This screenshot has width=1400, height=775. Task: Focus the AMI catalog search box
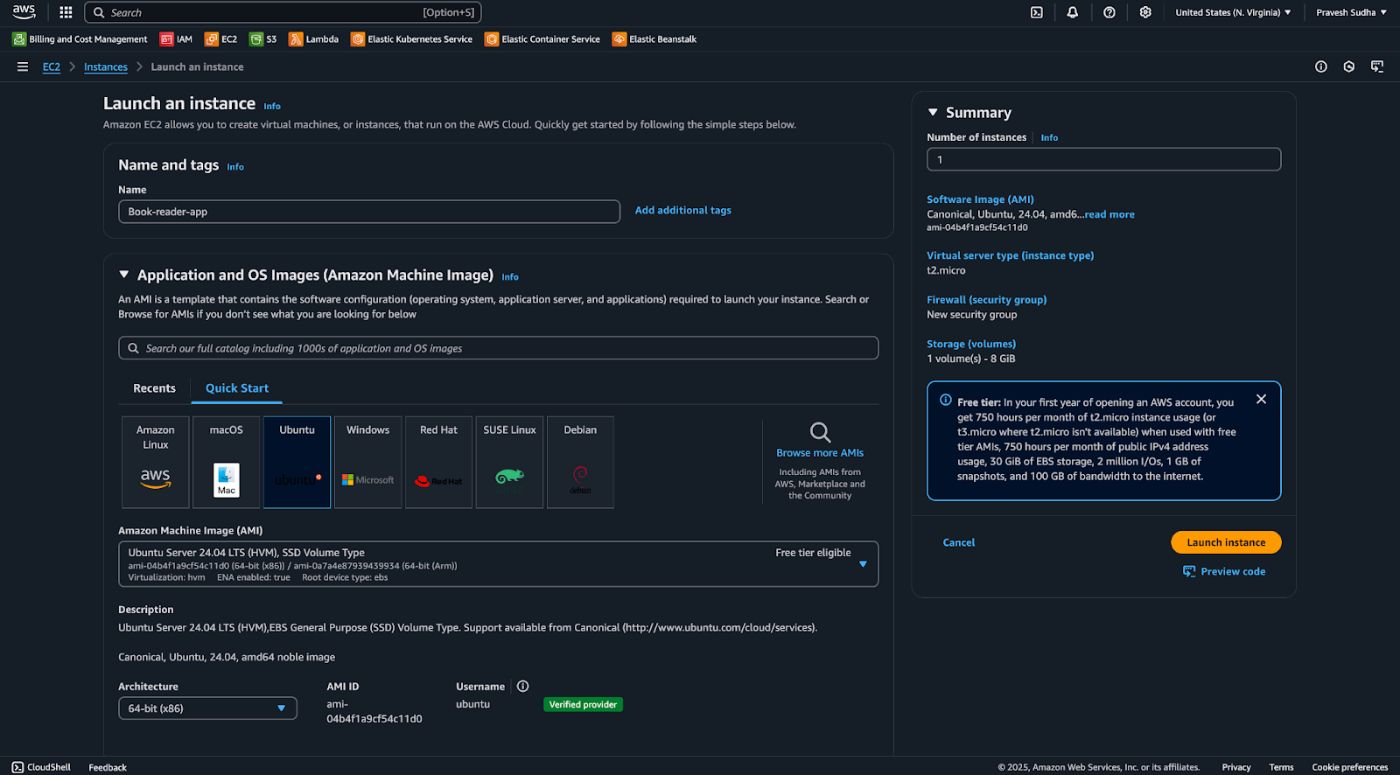click(x=498, y=348)
